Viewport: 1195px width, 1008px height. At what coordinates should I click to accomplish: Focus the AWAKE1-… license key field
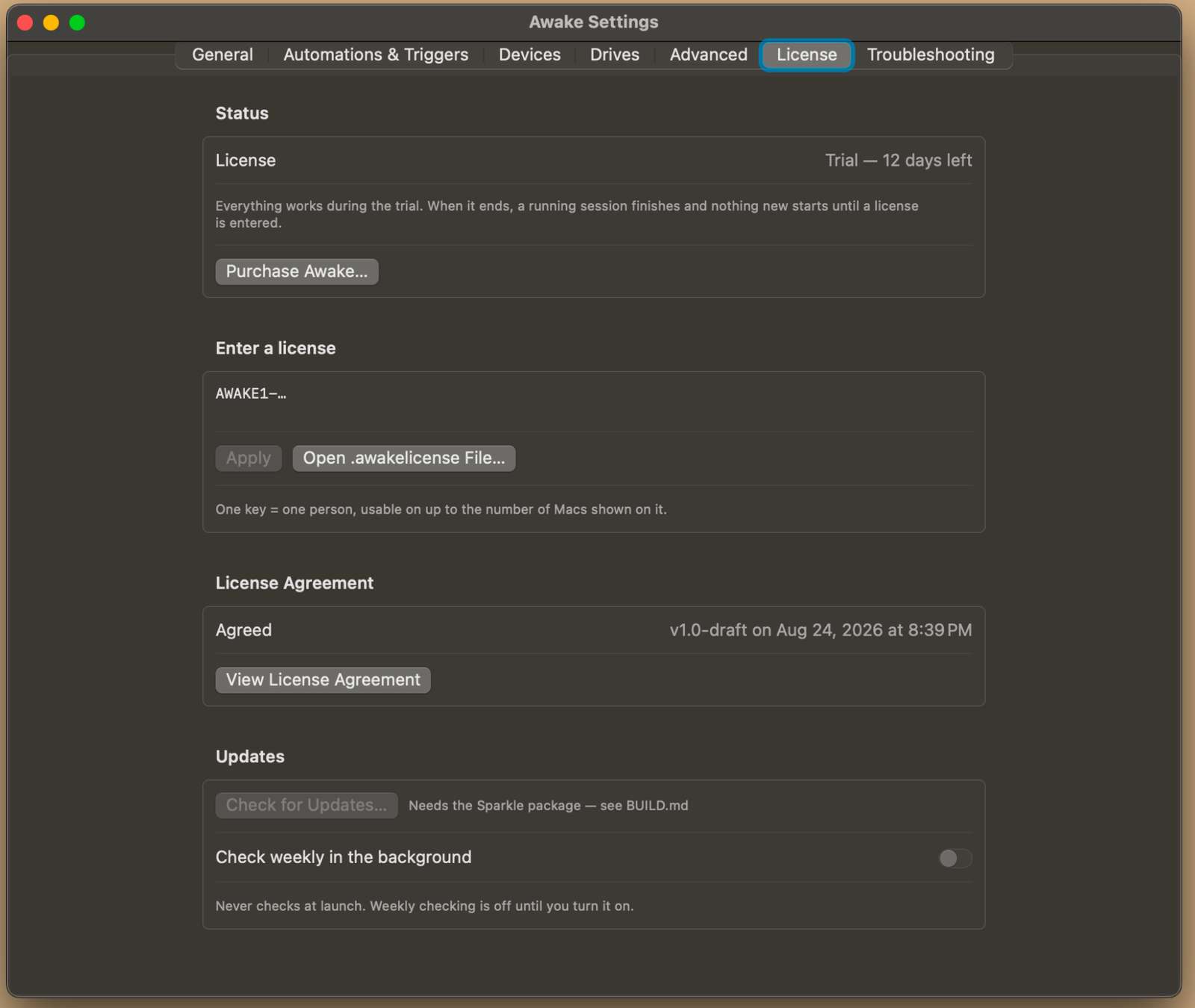[x=594, y=401]
